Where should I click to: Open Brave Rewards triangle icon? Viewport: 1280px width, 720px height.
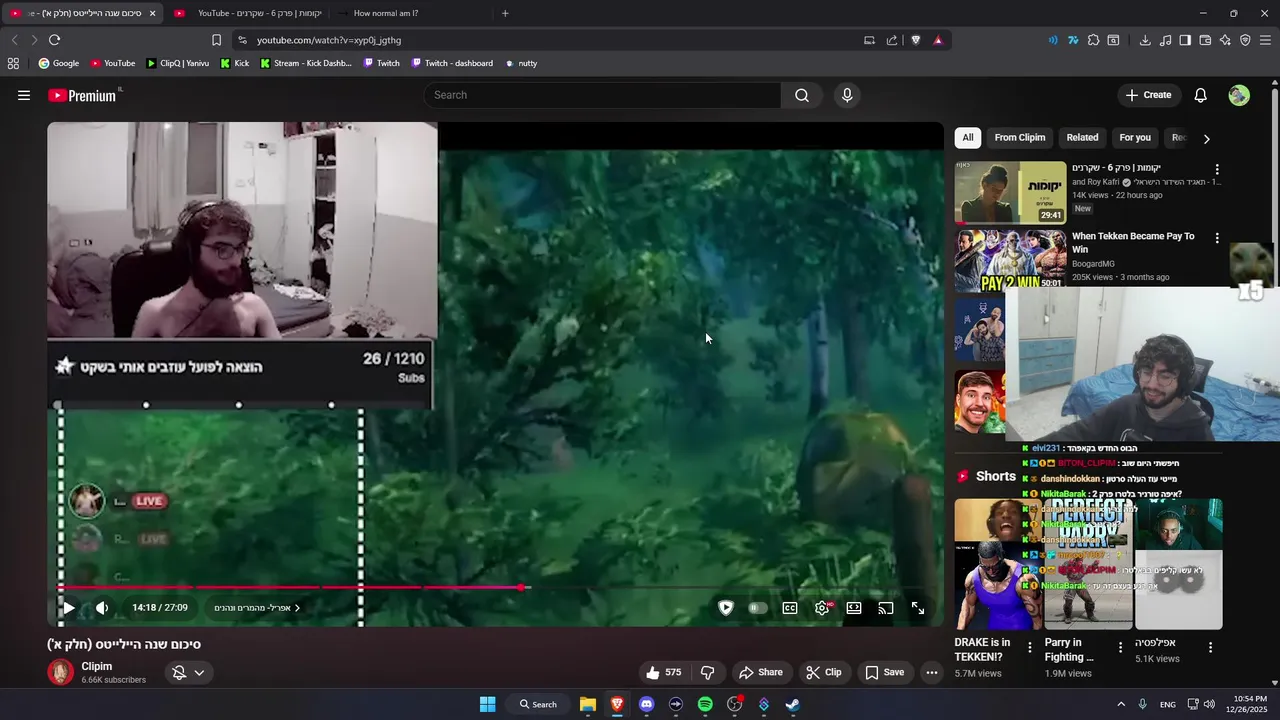click(x=938, y=40)
